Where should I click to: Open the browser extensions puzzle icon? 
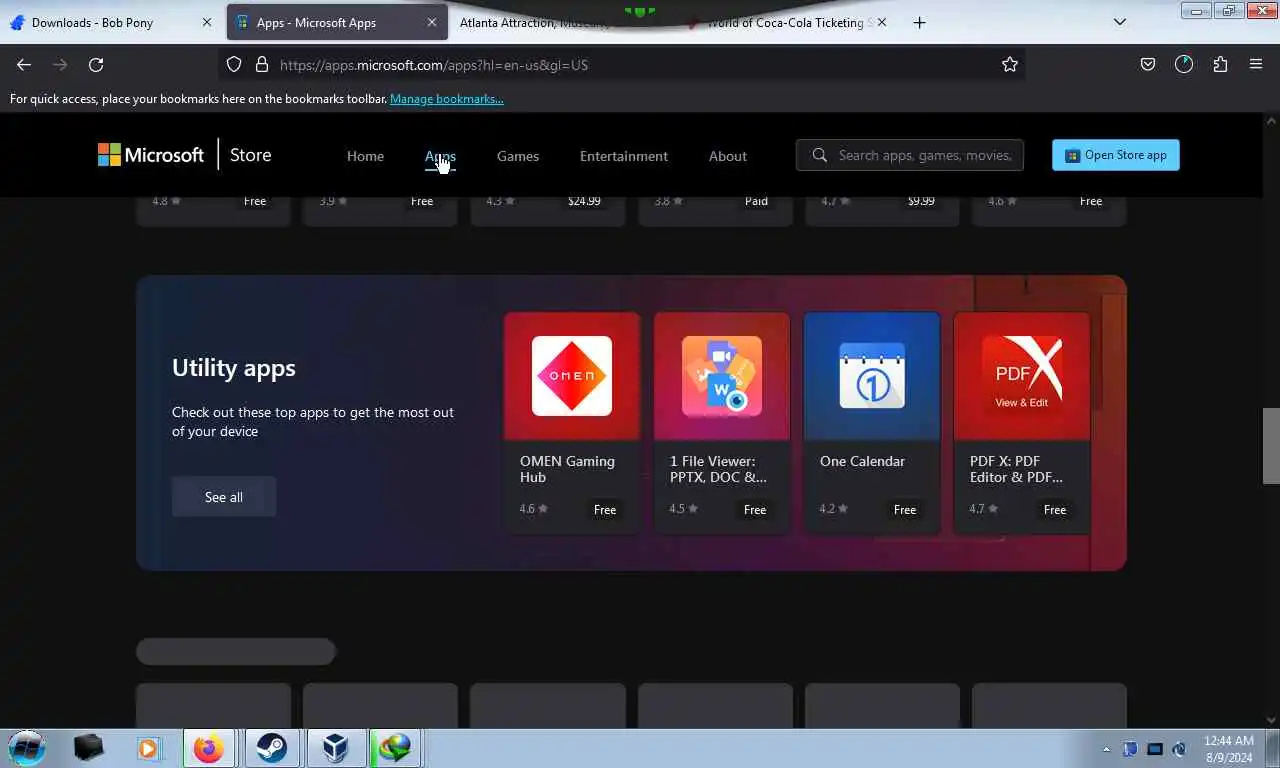click(x=1220, y=64)
